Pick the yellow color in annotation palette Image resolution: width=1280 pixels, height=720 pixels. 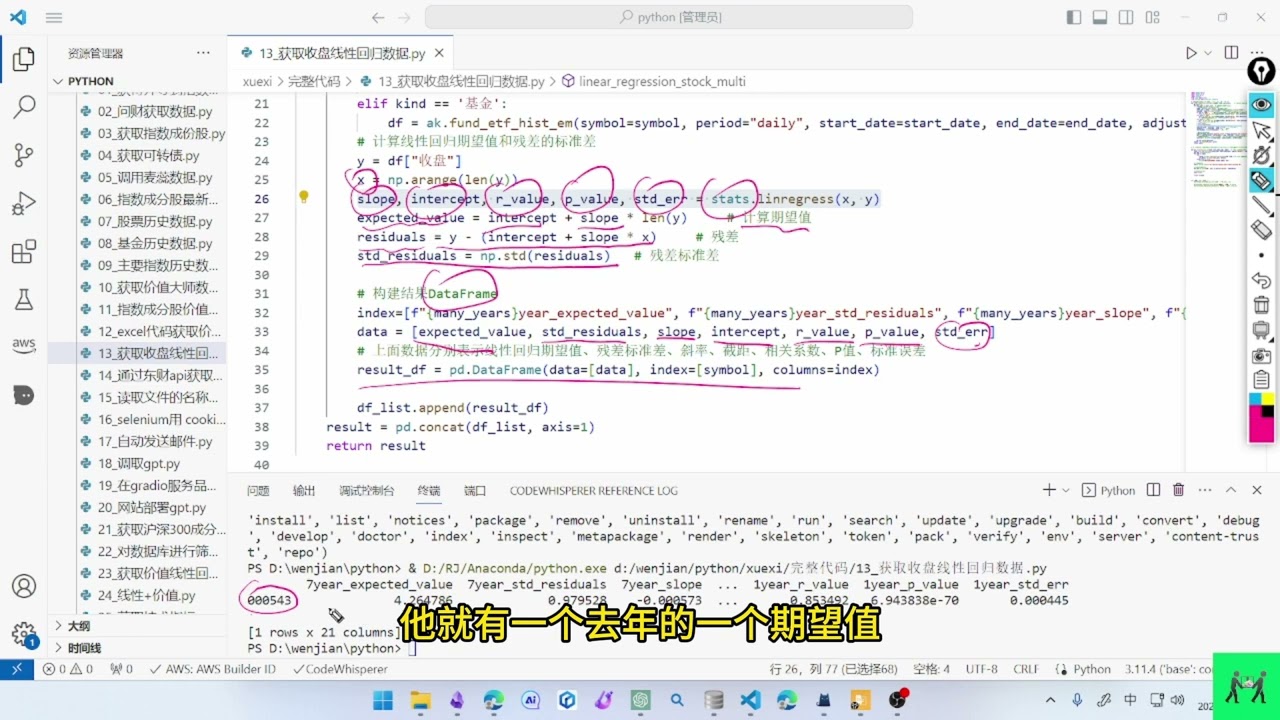coord(1268,398)
